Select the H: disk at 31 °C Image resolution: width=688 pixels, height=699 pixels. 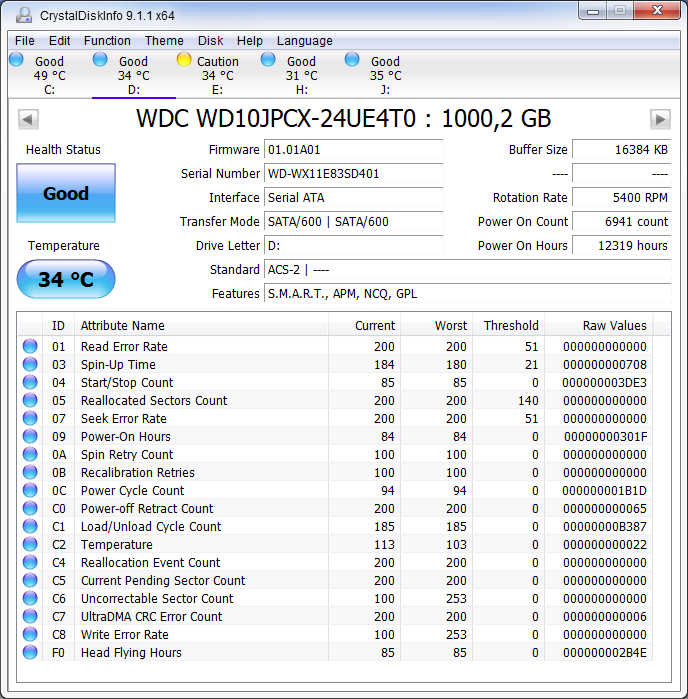(x=301, y=75)
